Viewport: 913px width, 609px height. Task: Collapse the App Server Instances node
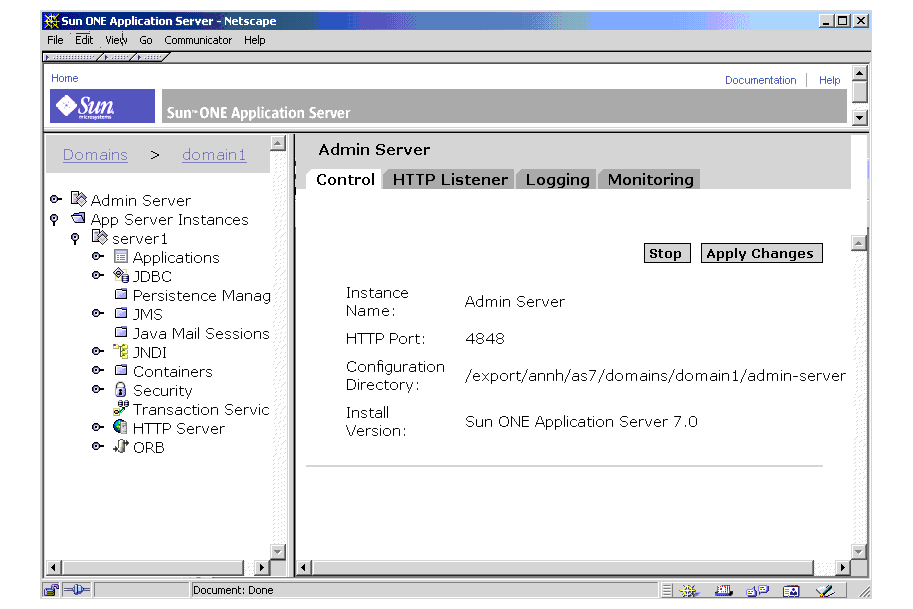tap(54, 219)
